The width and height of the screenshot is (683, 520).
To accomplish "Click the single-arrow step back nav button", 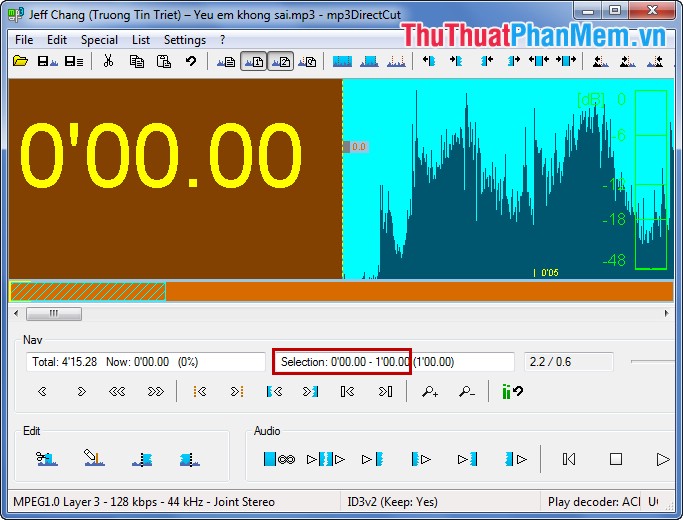I will click(43, 391).
